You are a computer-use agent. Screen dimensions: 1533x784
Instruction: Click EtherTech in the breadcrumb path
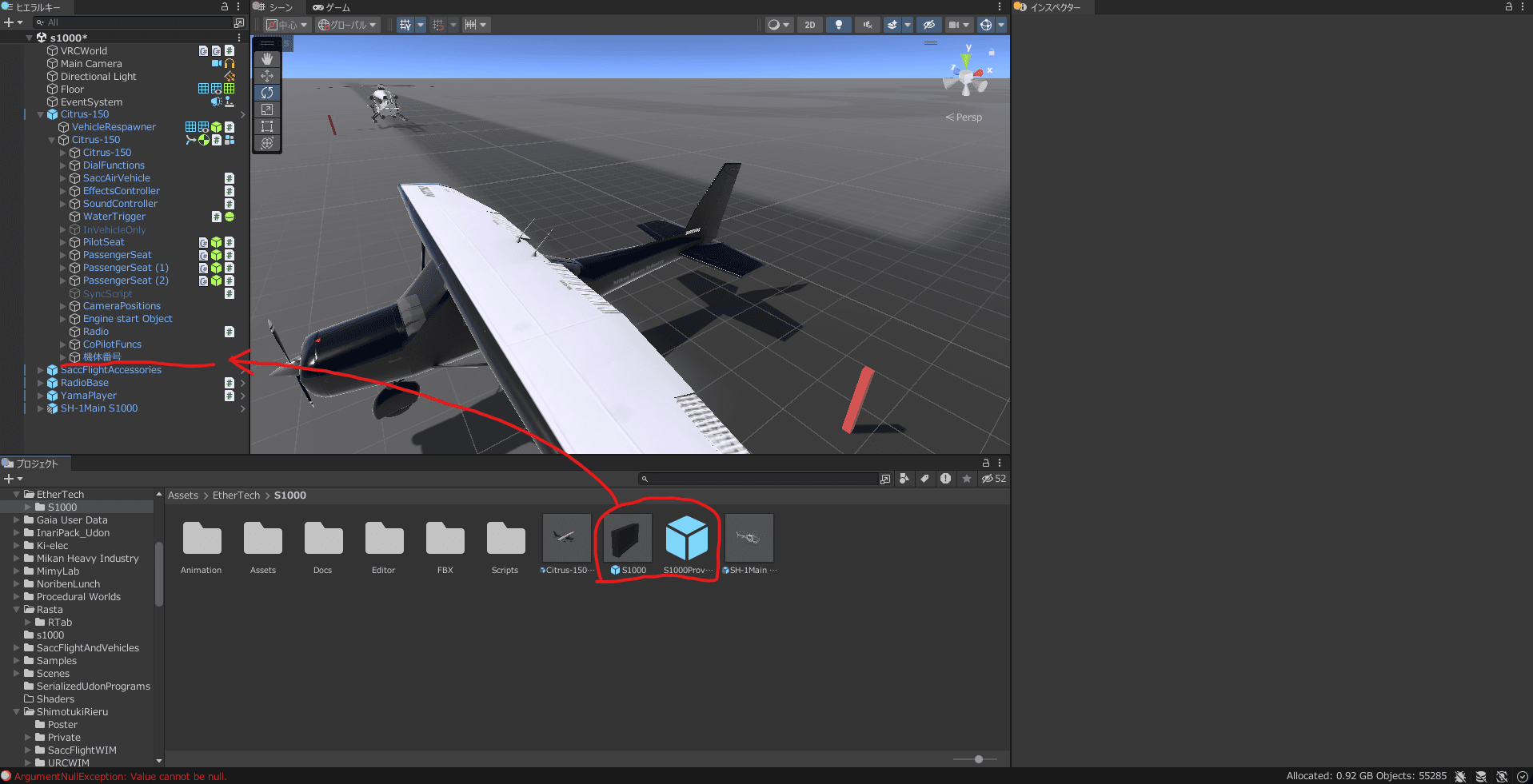click(x=236, y=495)
